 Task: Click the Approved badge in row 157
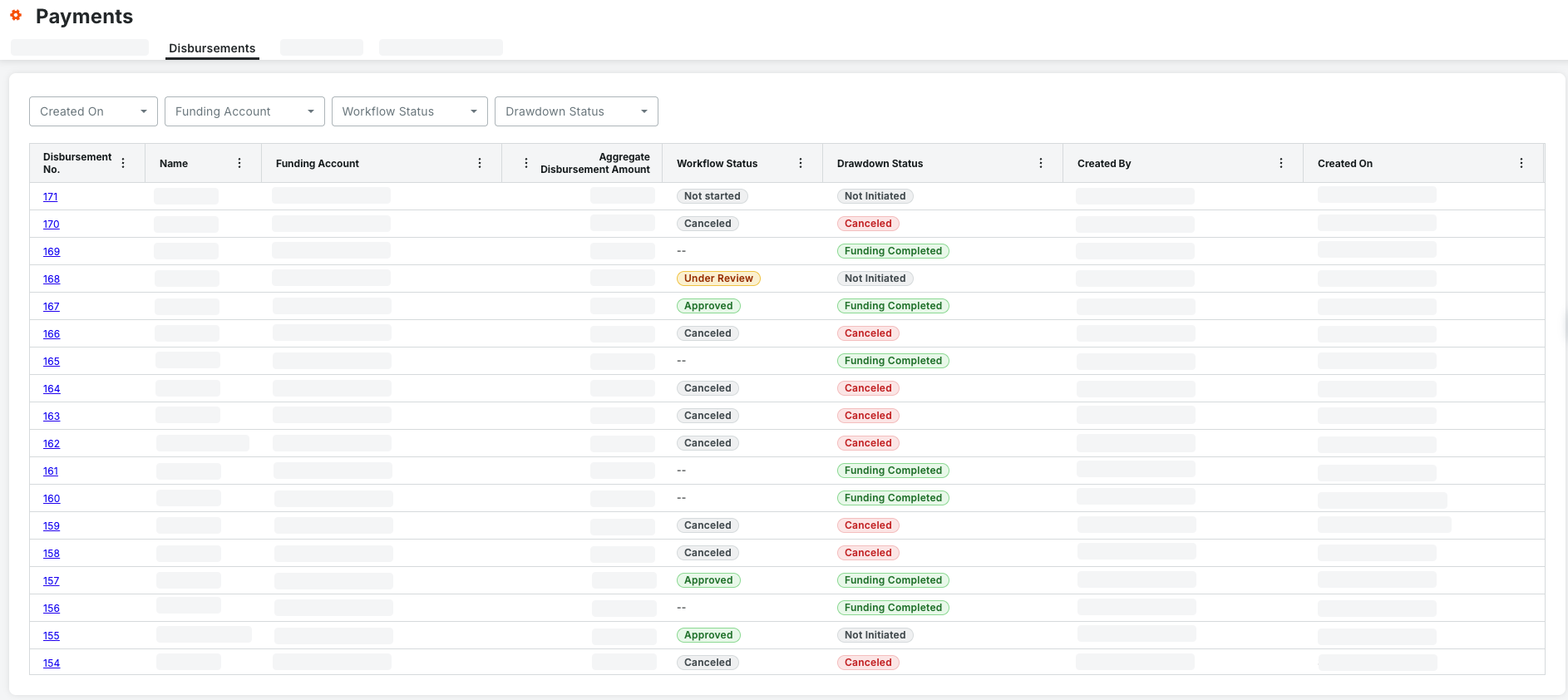[x=708, y=580]
